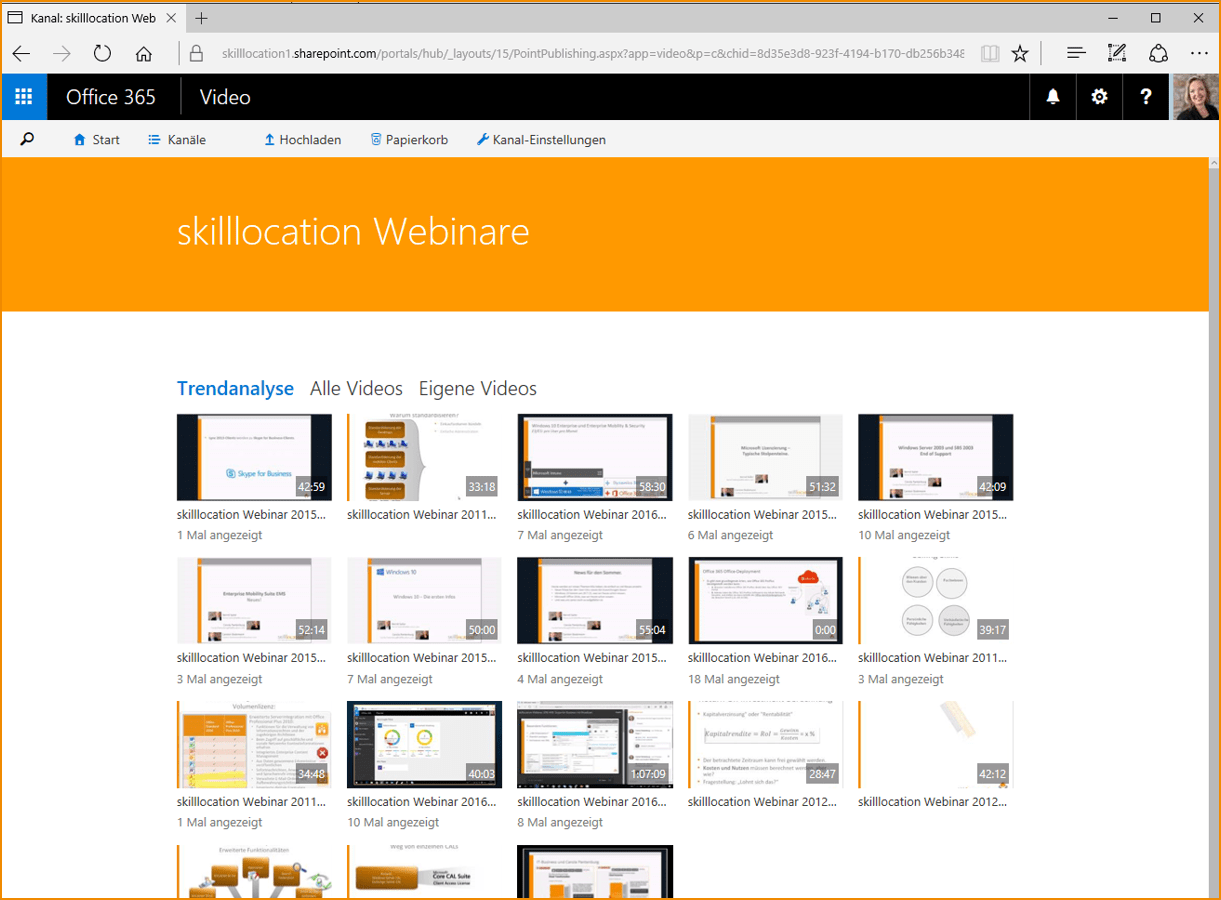Go to the browser home page

[144, 54]
